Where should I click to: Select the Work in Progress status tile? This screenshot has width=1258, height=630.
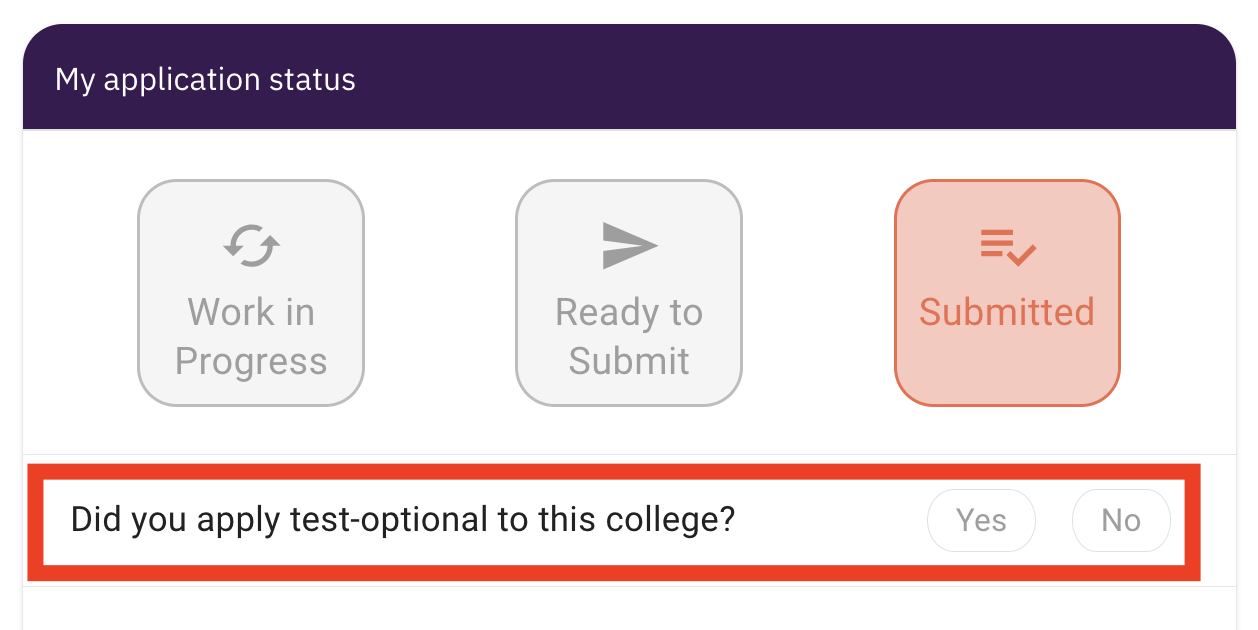coord(251,293)
